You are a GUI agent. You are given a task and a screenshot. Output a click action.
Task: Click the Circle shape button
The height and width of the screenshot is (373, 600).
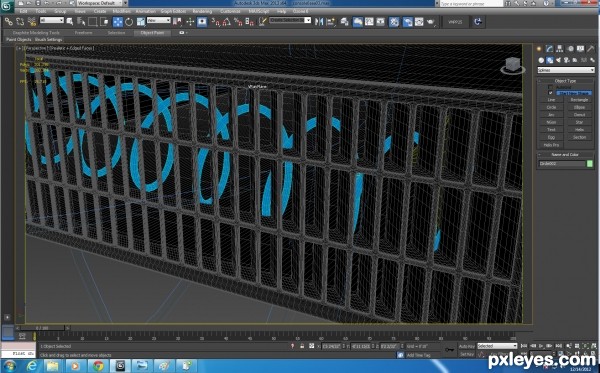click(x=551, y=108)
